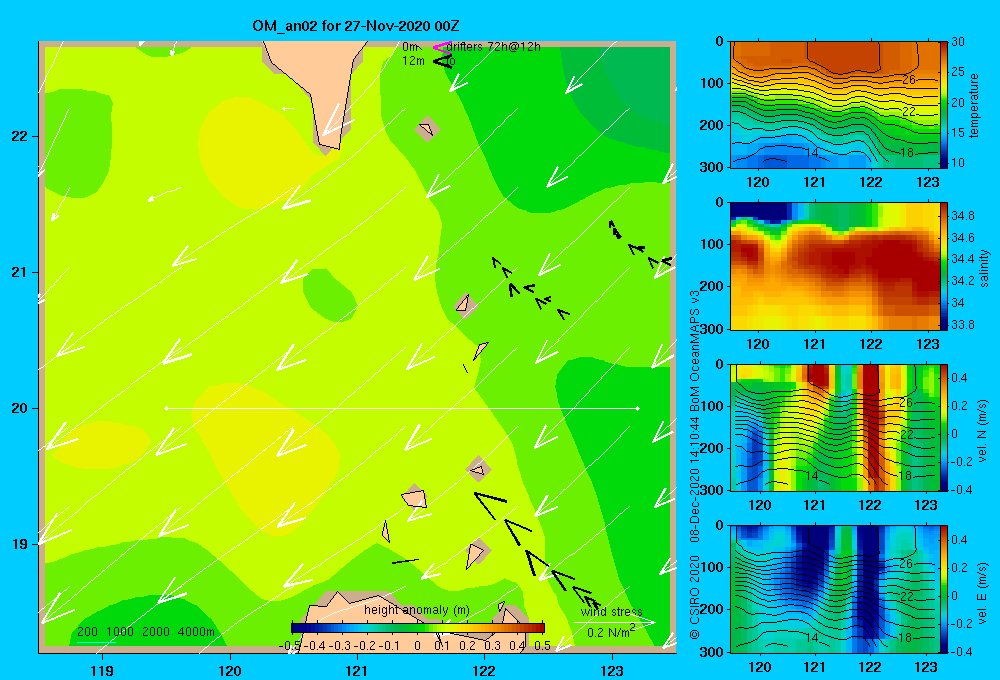Click the 34.8 tick on salinity colorbar
Screen dimensions: 1000x680
pos(962,216)
